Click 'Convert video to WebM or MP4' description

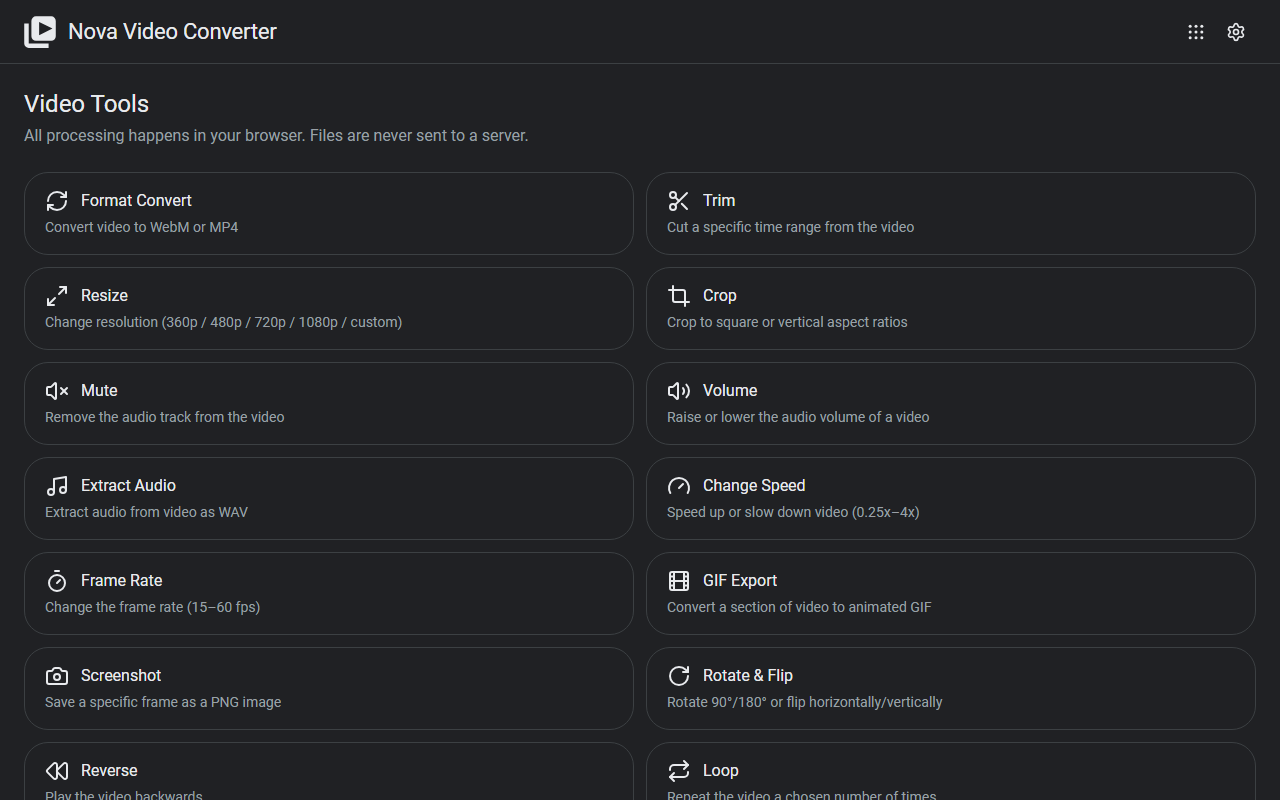click(141, 227)
